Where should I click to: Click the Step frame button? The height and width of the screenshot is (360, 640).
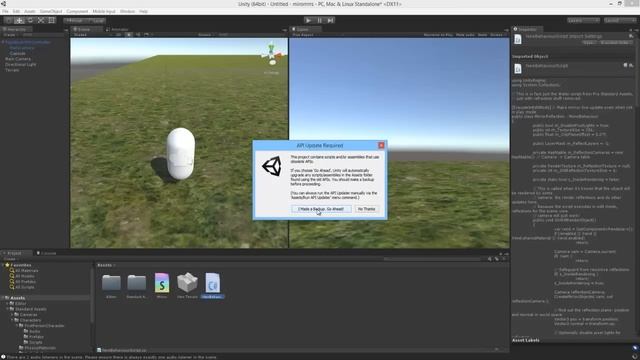coord(331,20)
